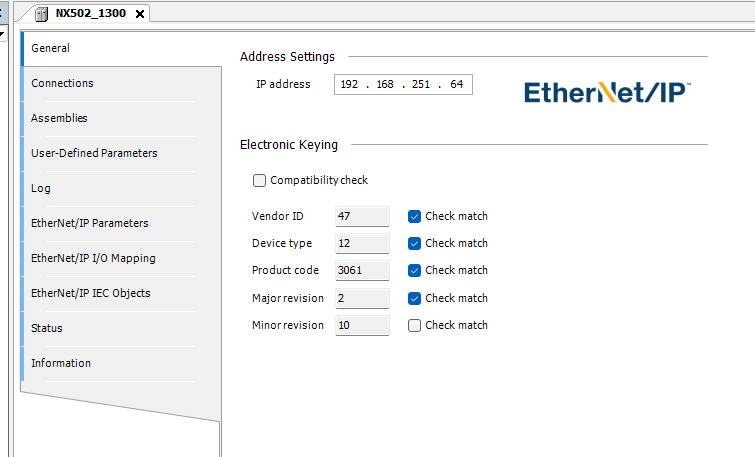Enable the Compatibility check checkbox
This screenshot has width=755, height=457.
pos(259,181)
